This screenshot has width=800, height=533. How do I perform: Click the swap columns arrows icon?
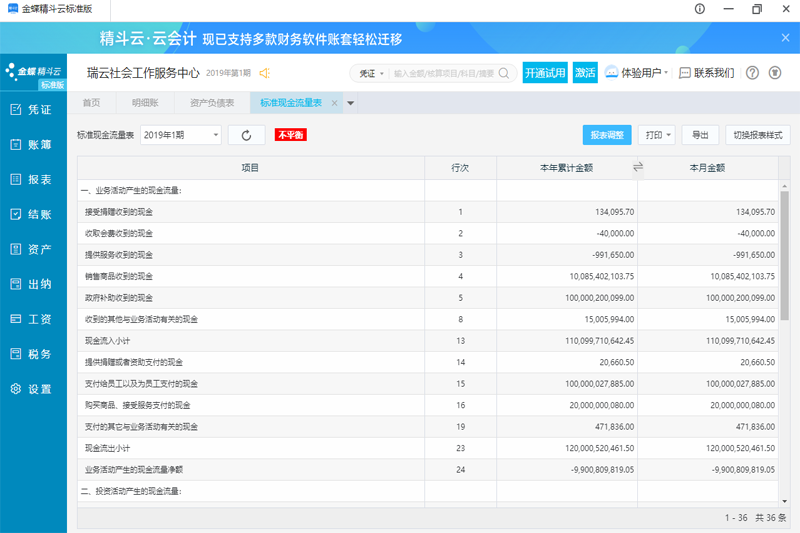click(638, 167)
